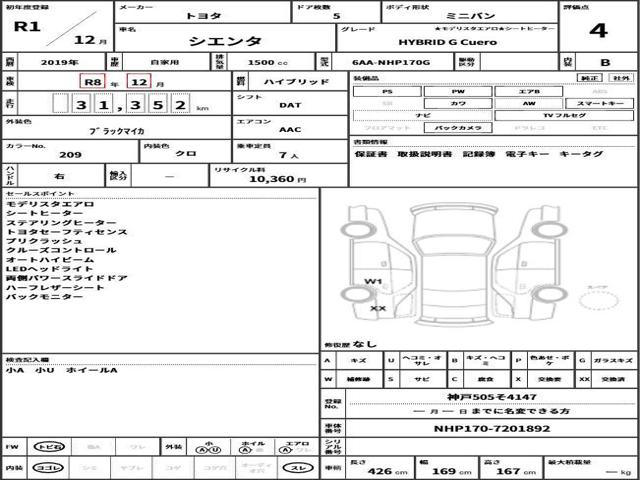The width and height of the screenshot is (640, 480).
Task: Click the evaluation score "4"
Action: coord(598,31)
